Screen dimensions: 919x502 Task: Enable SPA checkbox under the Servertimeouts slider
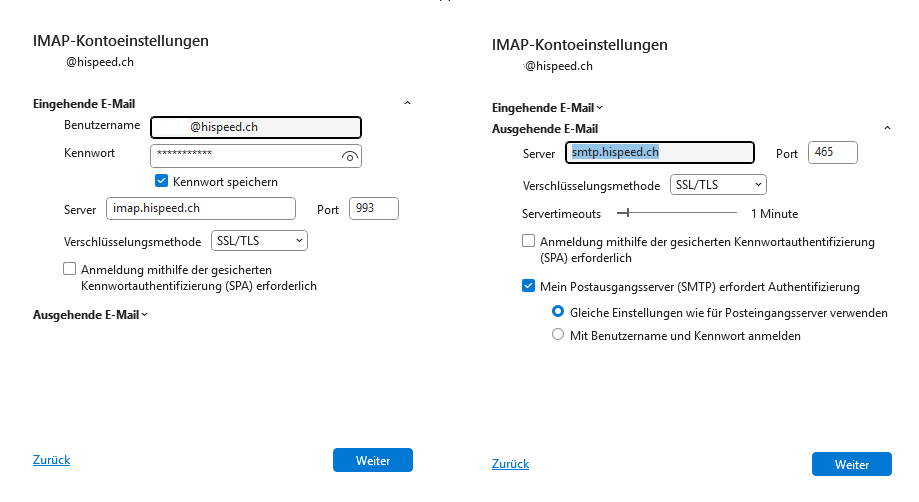[529, 241]
